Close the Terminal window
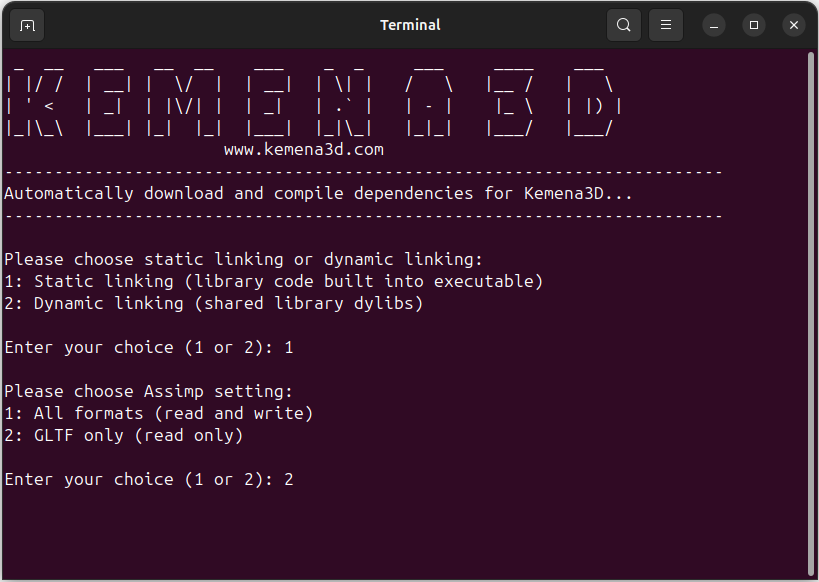This screenshot has height=582, width=819. [794, 25]
